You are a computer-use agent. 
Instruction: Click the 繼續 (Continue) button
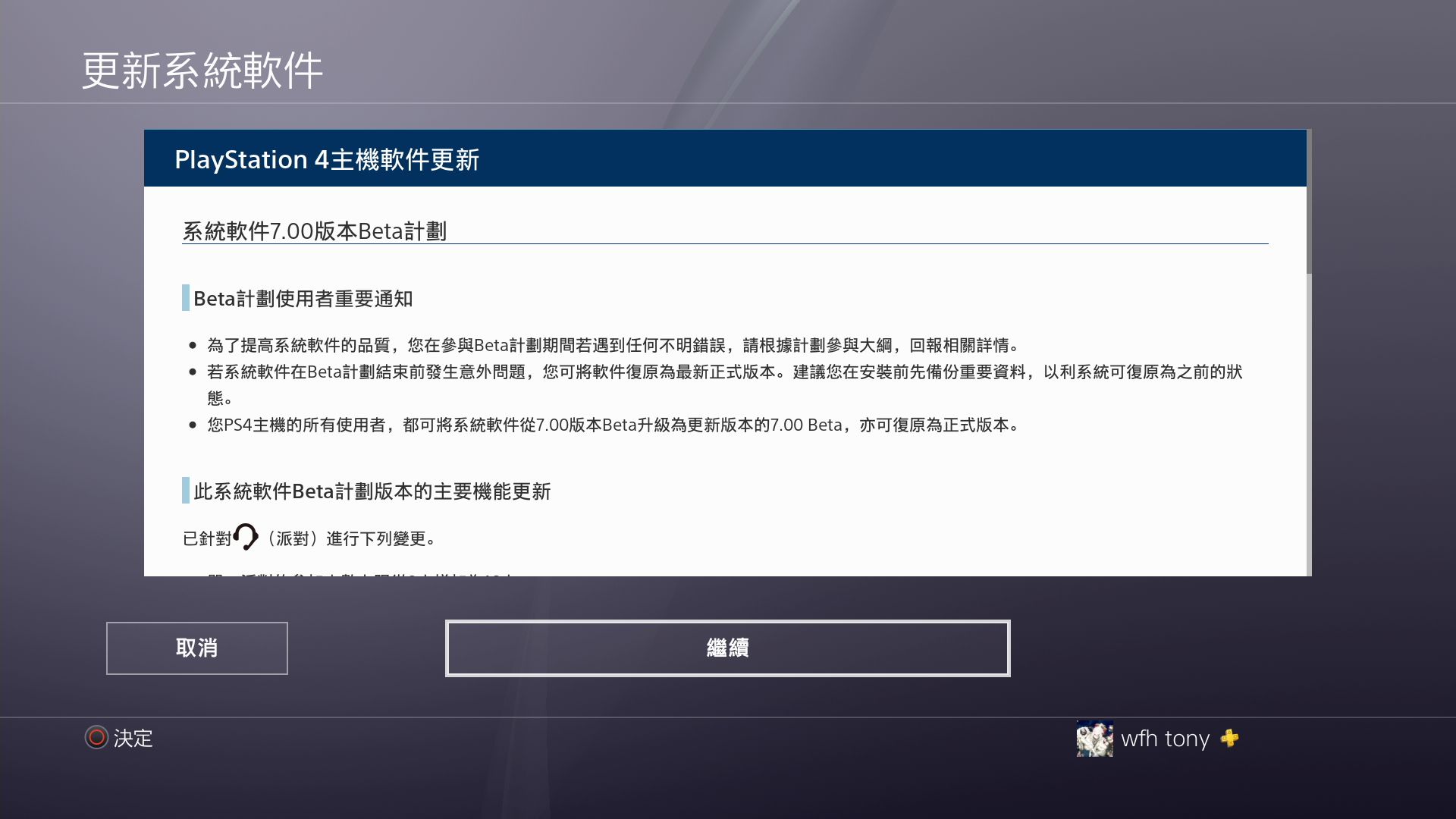[x=727, y=648]
